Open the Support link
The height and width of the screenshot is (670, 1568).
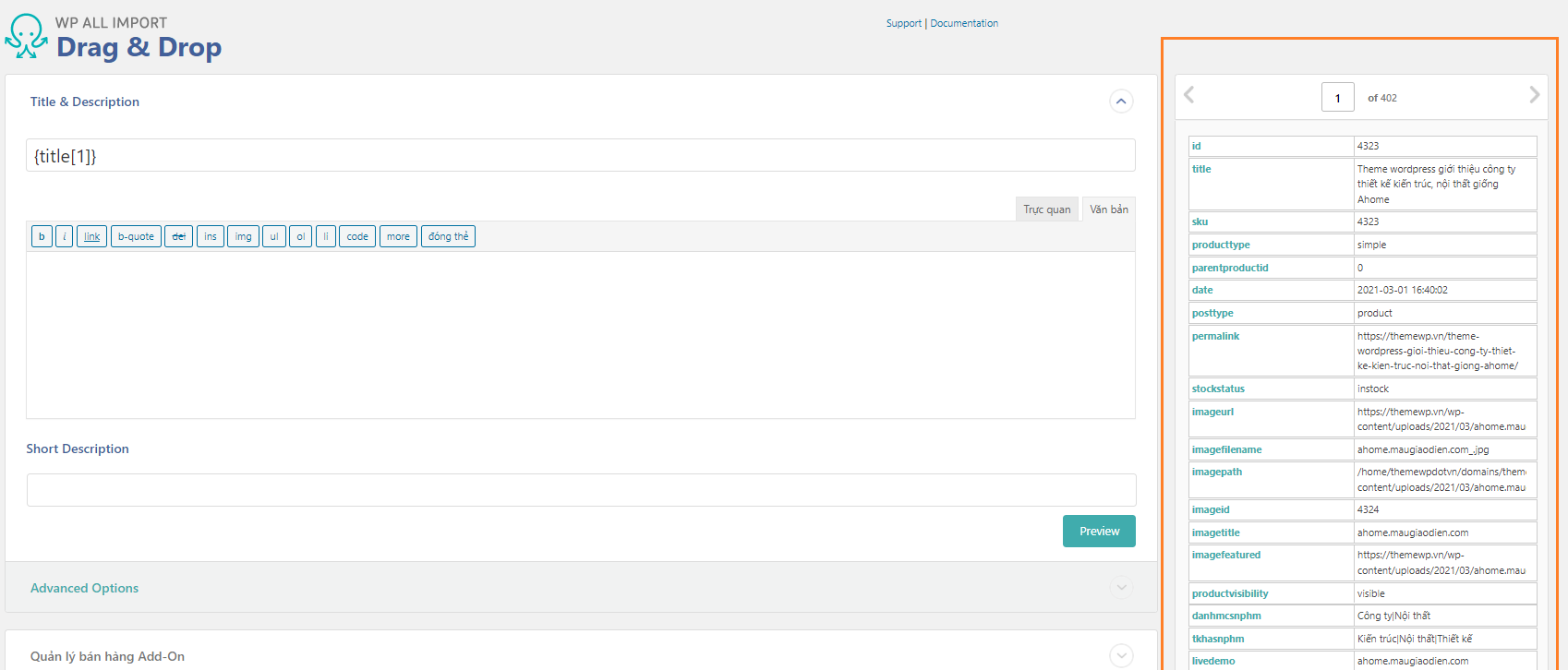coord(903,23)
